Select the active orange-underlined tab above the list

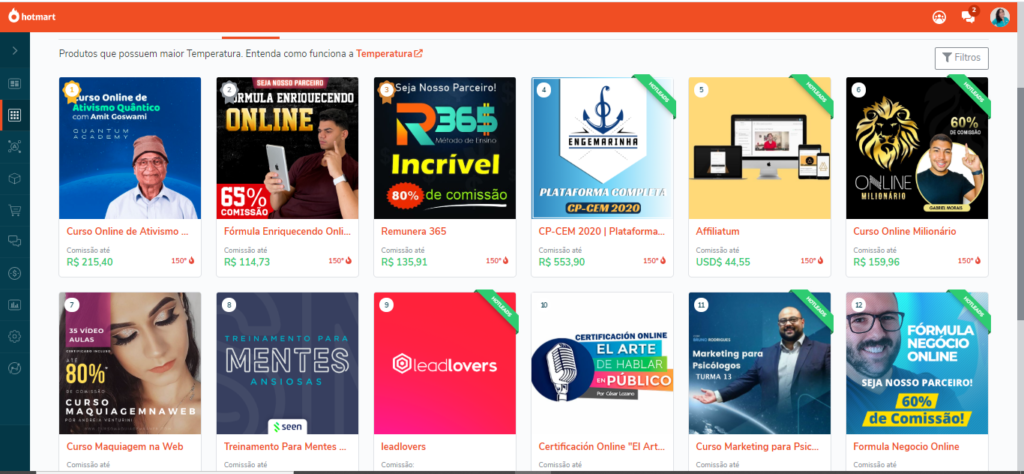pos(251,37)
